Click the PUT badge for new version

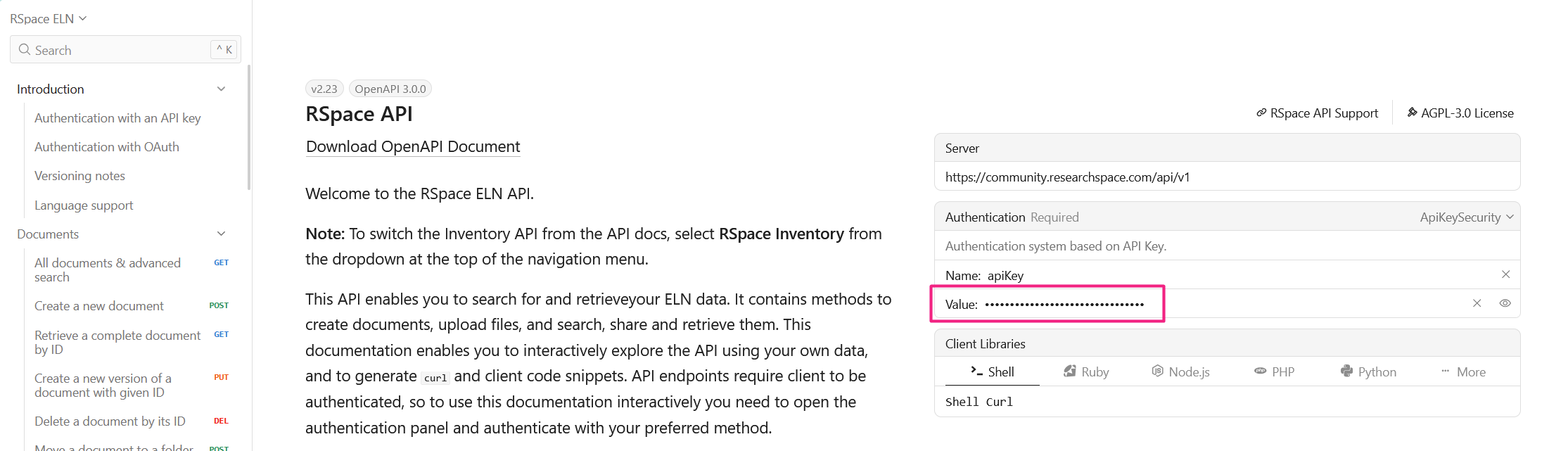(x=221, y=377)
